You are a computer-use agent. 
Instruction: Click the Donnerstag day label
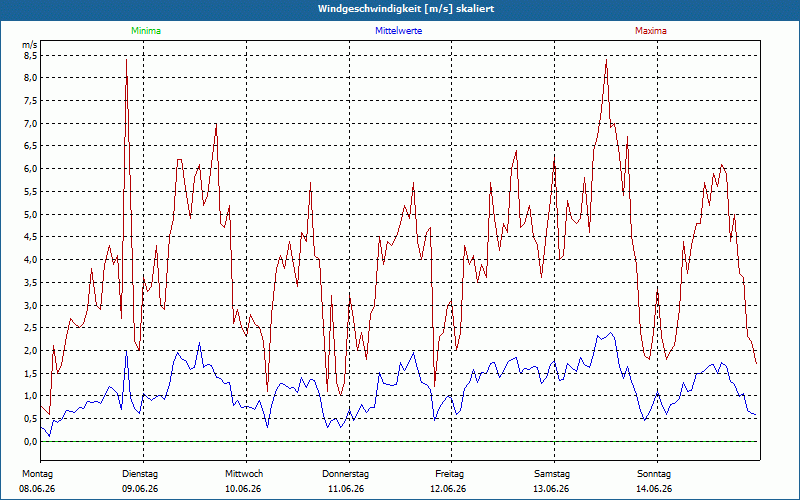pyautogui.click(x=345, y=474)
